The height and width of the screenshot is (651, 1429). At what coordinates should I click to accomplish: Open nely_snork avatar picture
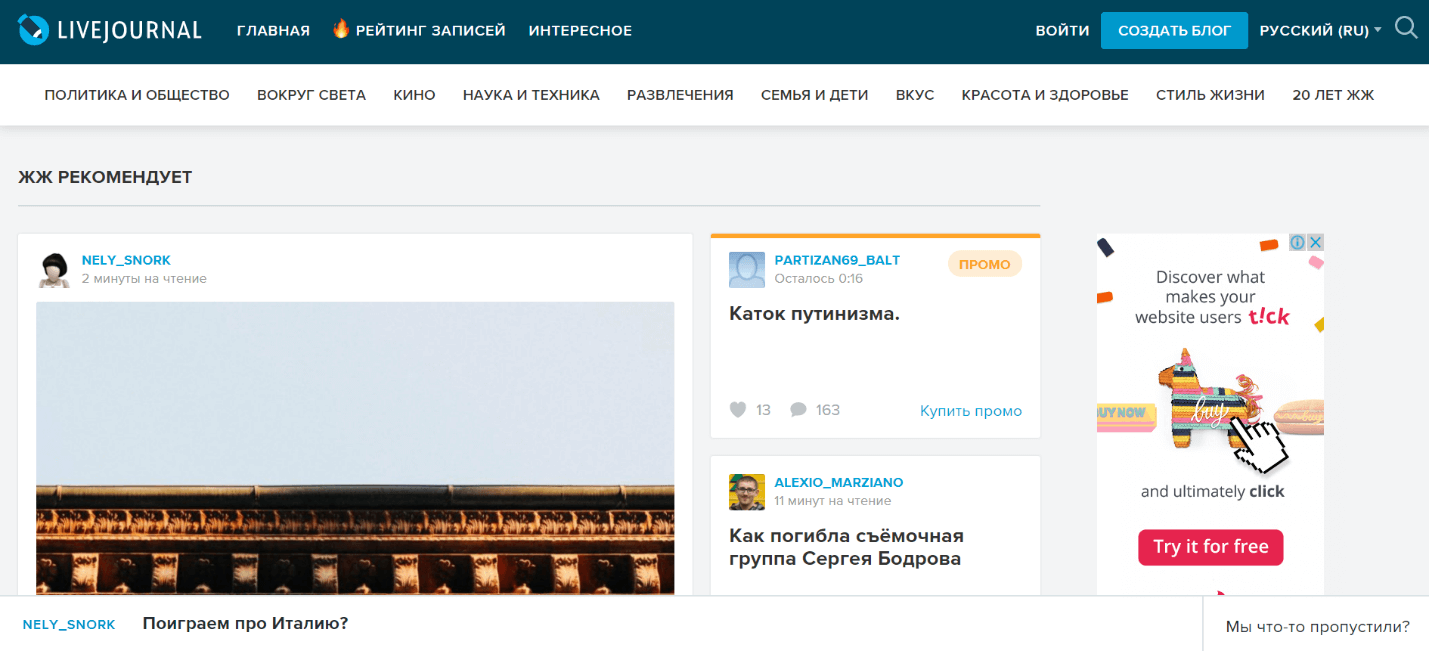(x=53, y=270)
